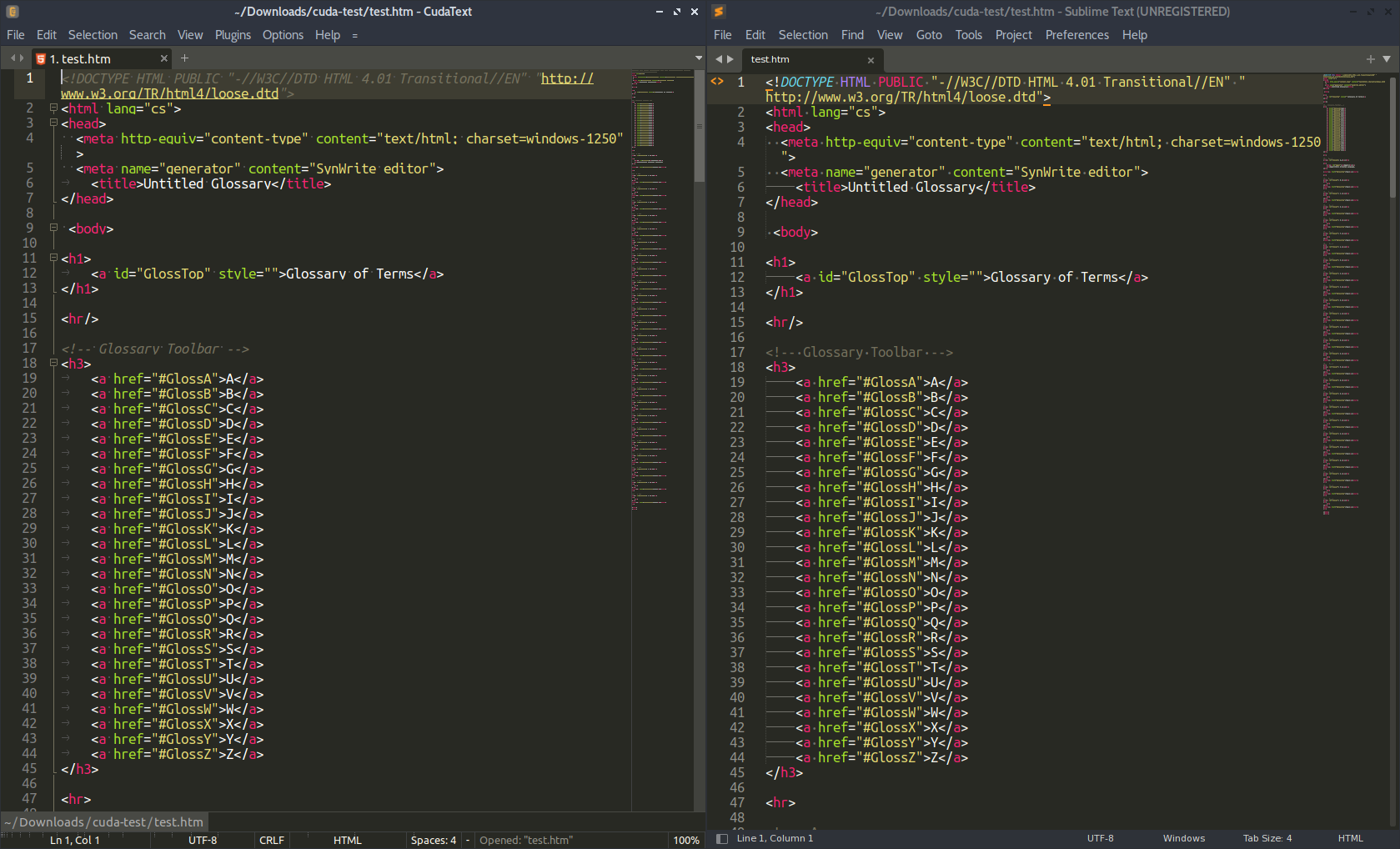Click the '-' cell in CudaText status bar
Image resolution: width=1400 pixels, height=849 pixels.
click(x=468, y=840)
